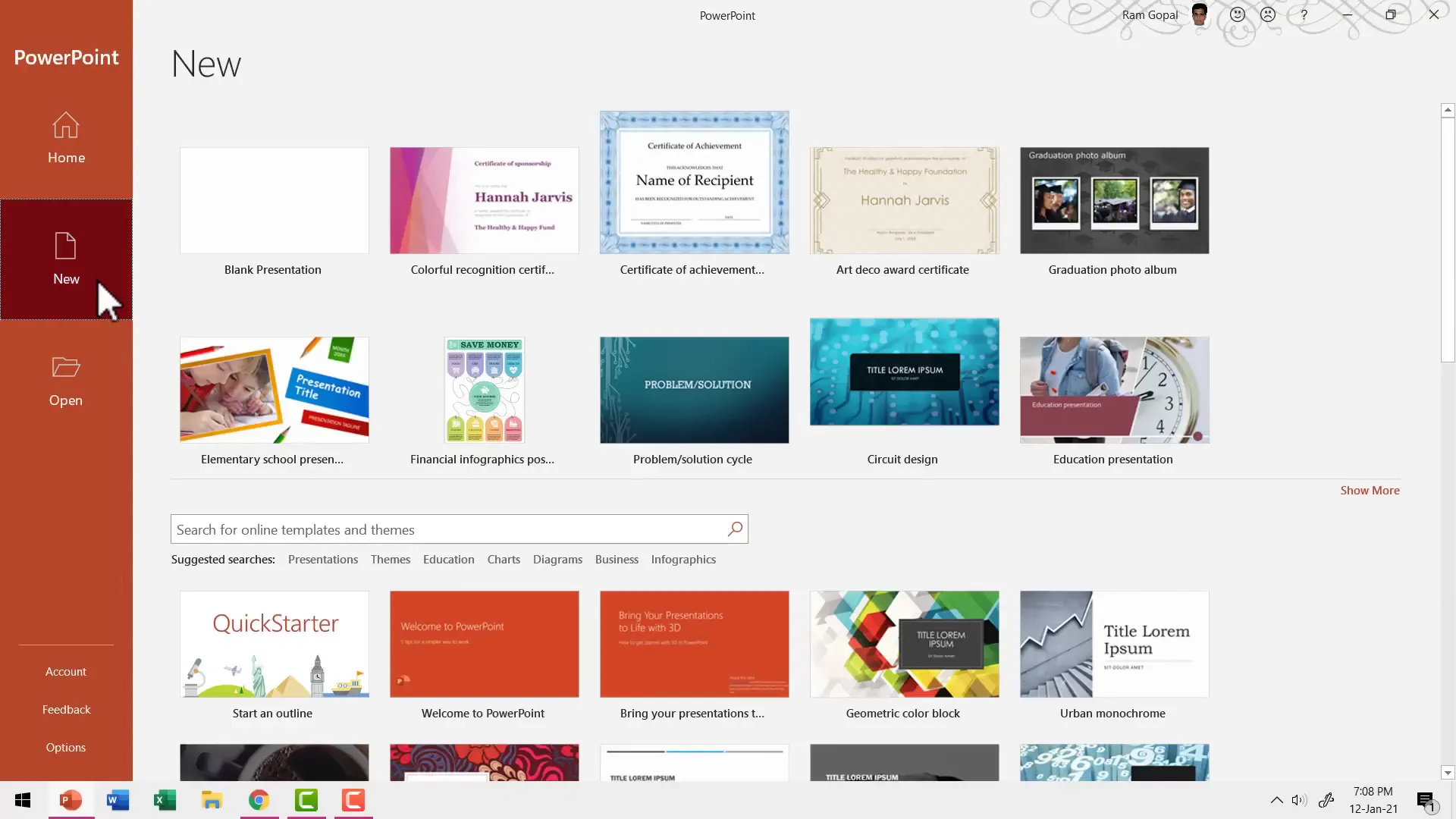Open Bring your presentations to life template
The height and width of the screenshot is (819, 1456).
(x=694, y=644)
